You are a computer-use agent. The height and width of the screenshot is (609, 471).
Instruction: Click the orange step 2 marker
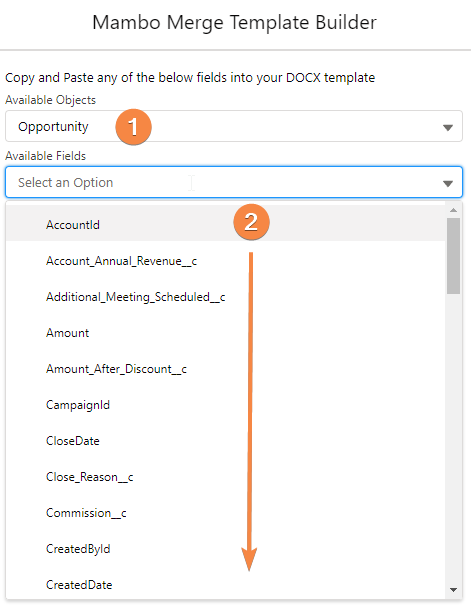pos(251,222)
